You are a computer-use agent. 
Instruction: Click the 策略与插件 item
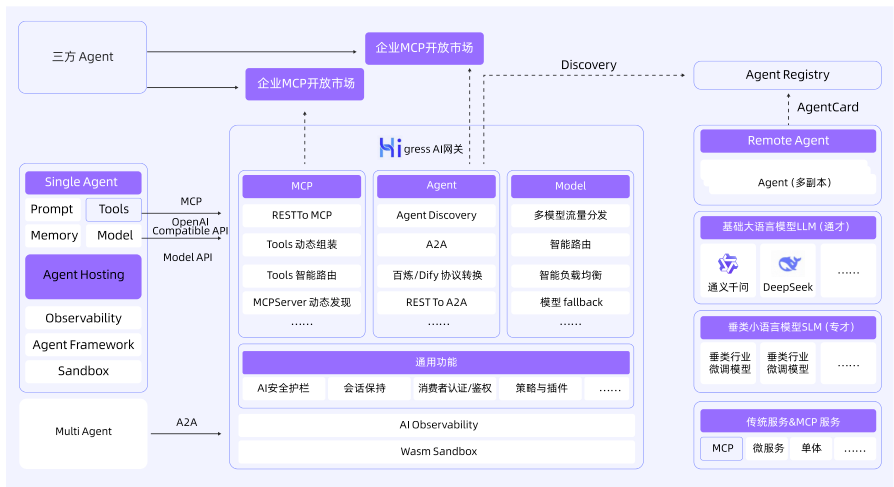[x=541, y=388]
